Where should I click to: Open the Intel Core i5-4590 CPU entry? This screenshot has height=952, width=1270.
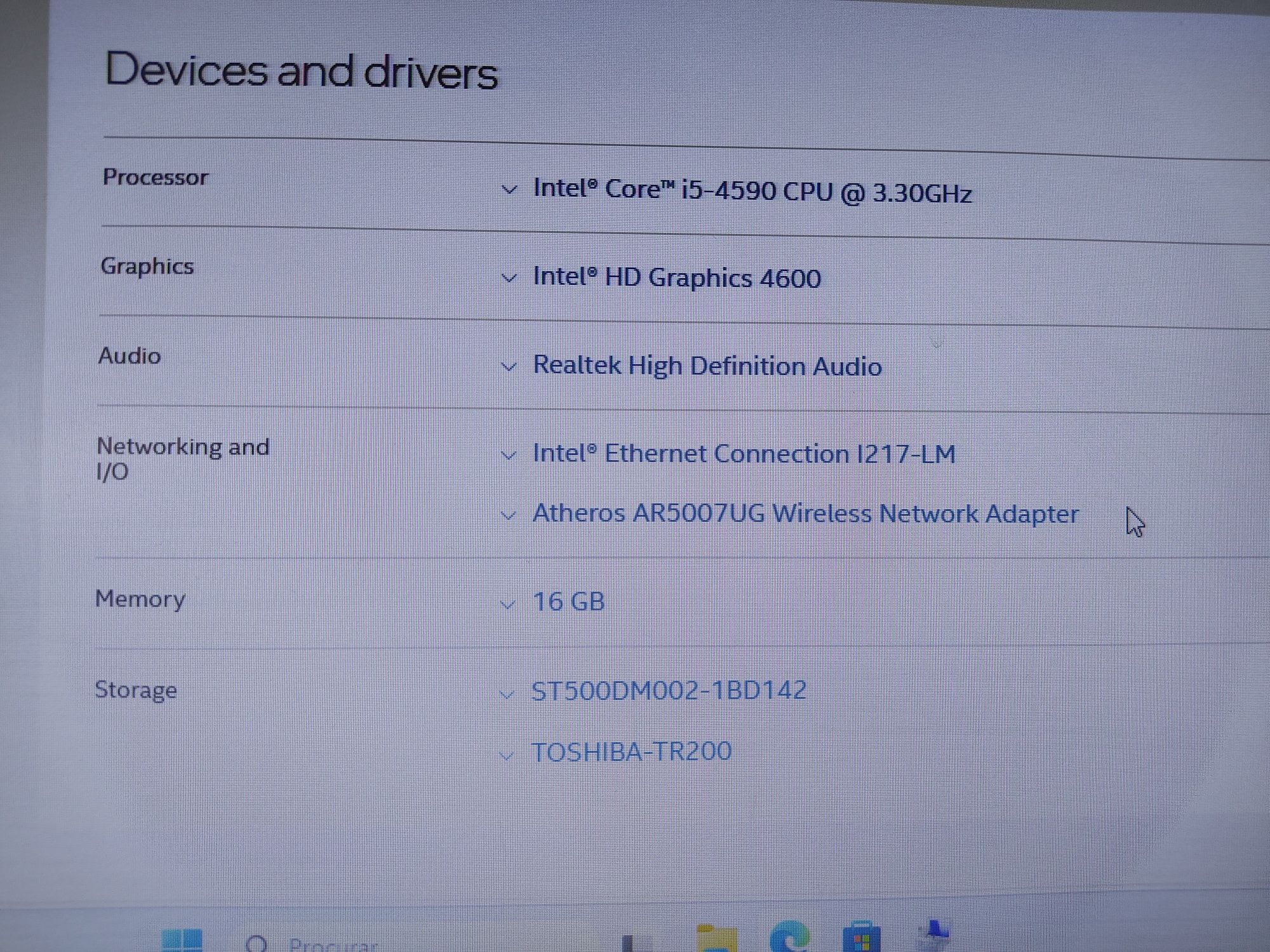click(752, 190)
